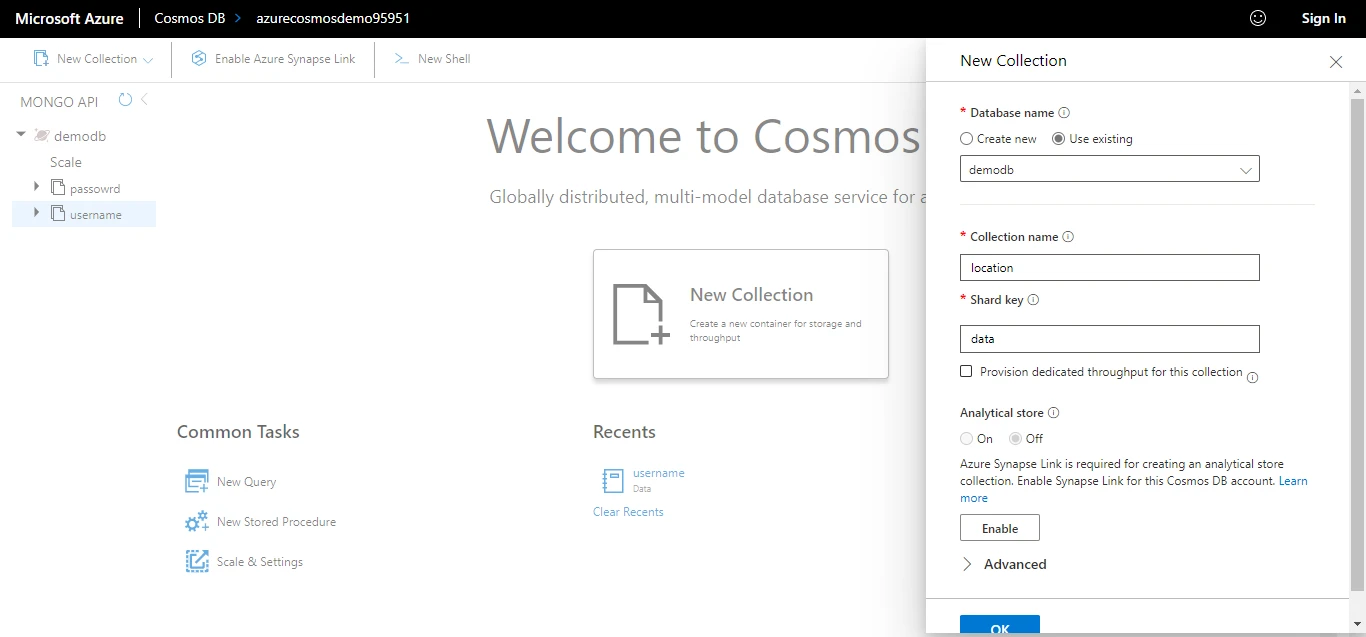1366x637 pixels.
Task: Click the Shard key info icon
Action: pos(1033,300)
